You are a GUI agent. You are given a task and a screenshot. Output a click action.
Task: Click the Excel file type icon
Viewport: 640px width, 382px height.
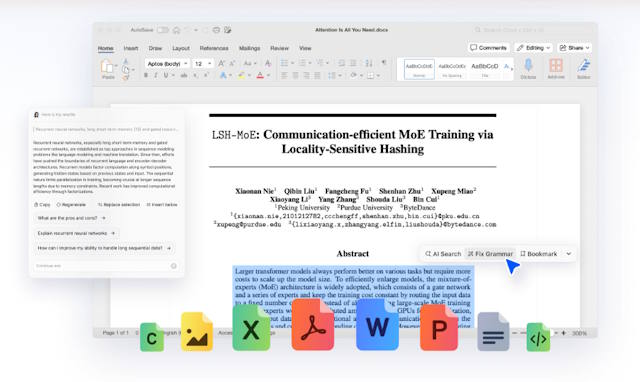[x=251, y=328]
